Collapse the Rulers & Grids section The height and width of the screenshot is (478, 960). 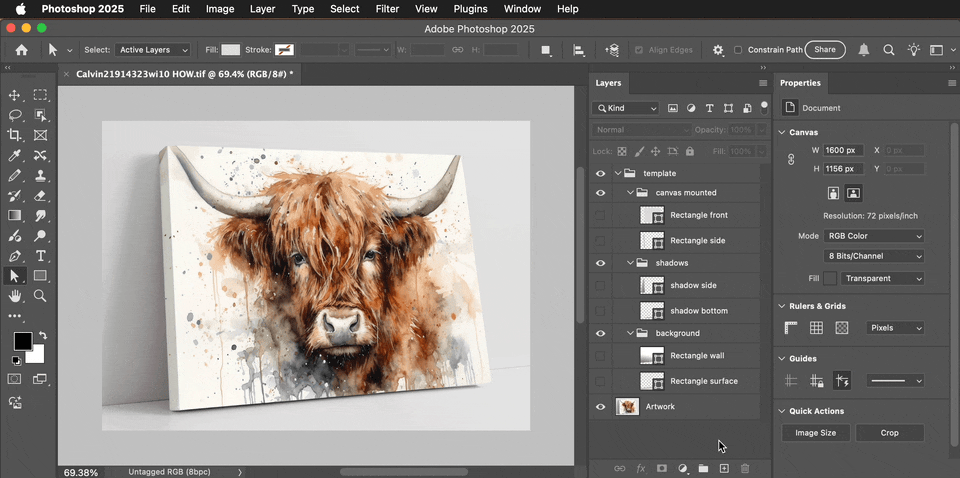point(782,306)
